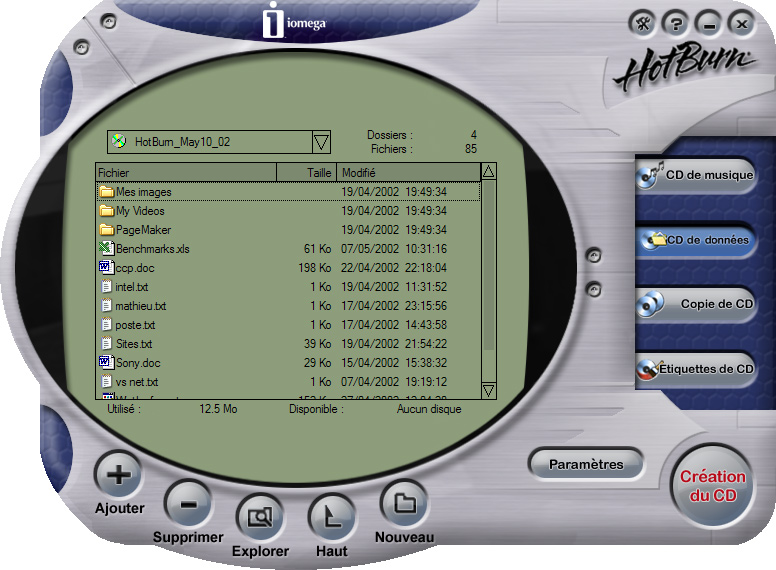
Task: Select the vs net.txt file name
Action: (x=137, y=382)
